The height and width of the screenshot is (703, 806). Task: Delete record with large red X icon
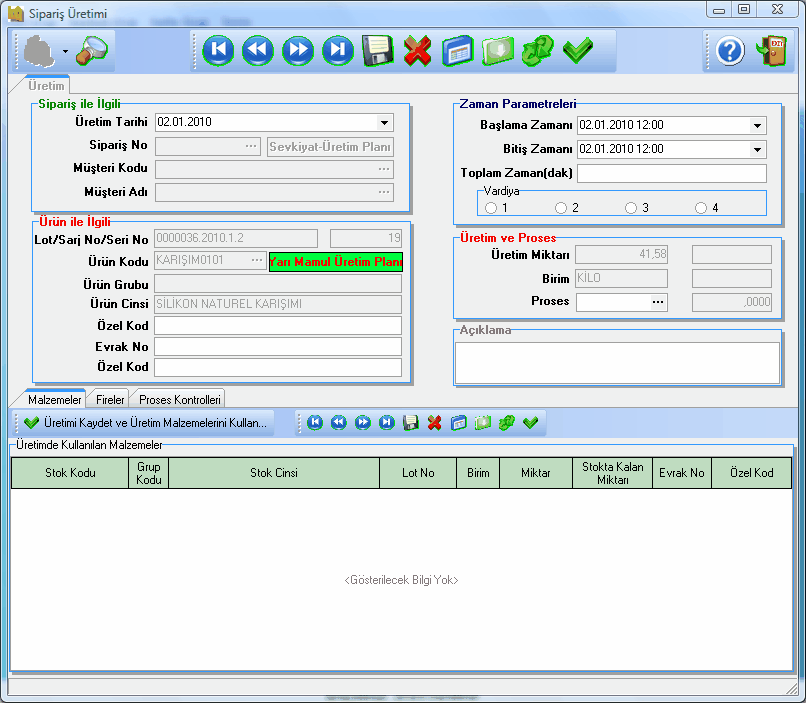(x=417, y=50)
